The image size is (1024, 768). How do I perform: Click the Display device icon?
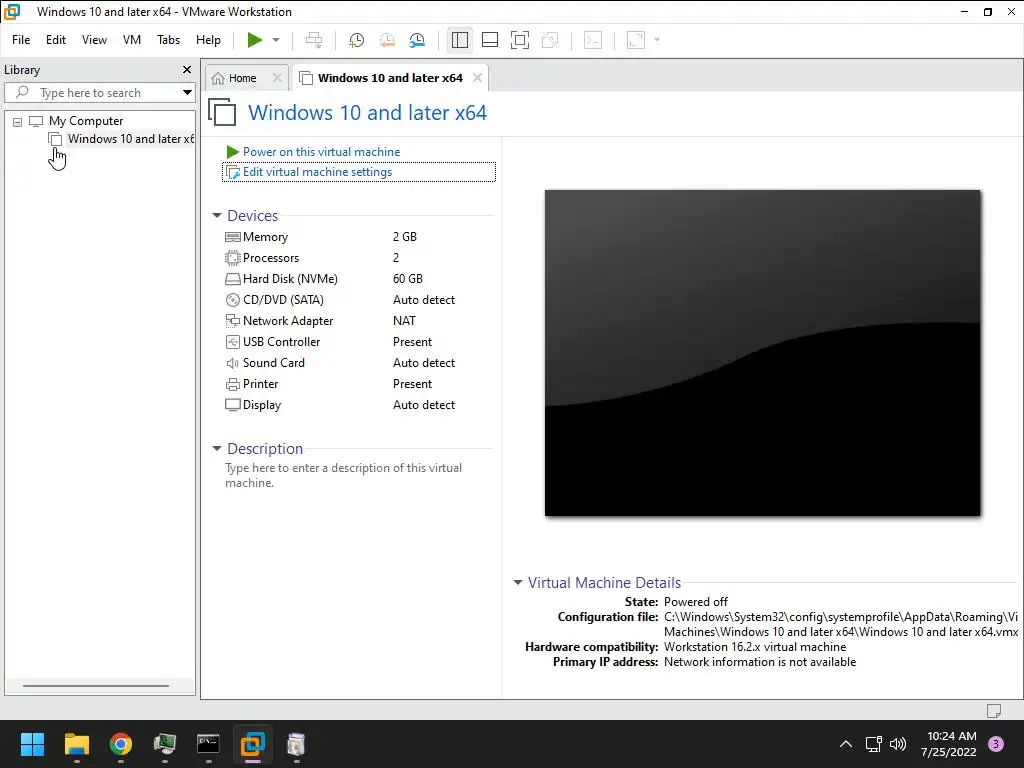(x=232, y=405)
